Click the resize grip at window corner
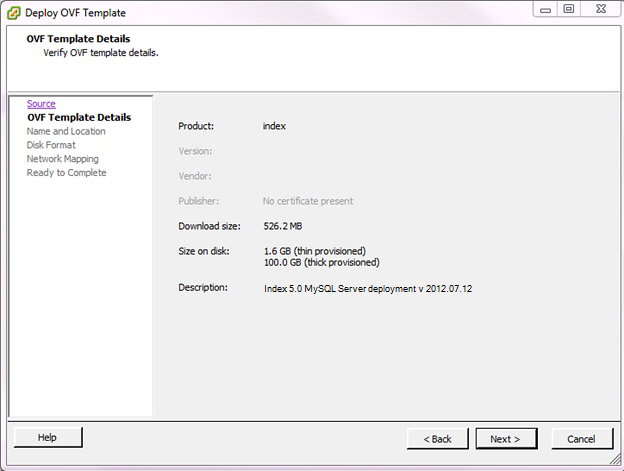 [615, 459]
